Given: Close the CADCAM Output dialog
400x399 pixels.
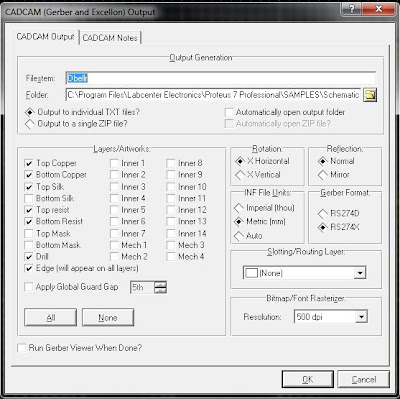Looking at the screenshot, I should pos(379,8).
